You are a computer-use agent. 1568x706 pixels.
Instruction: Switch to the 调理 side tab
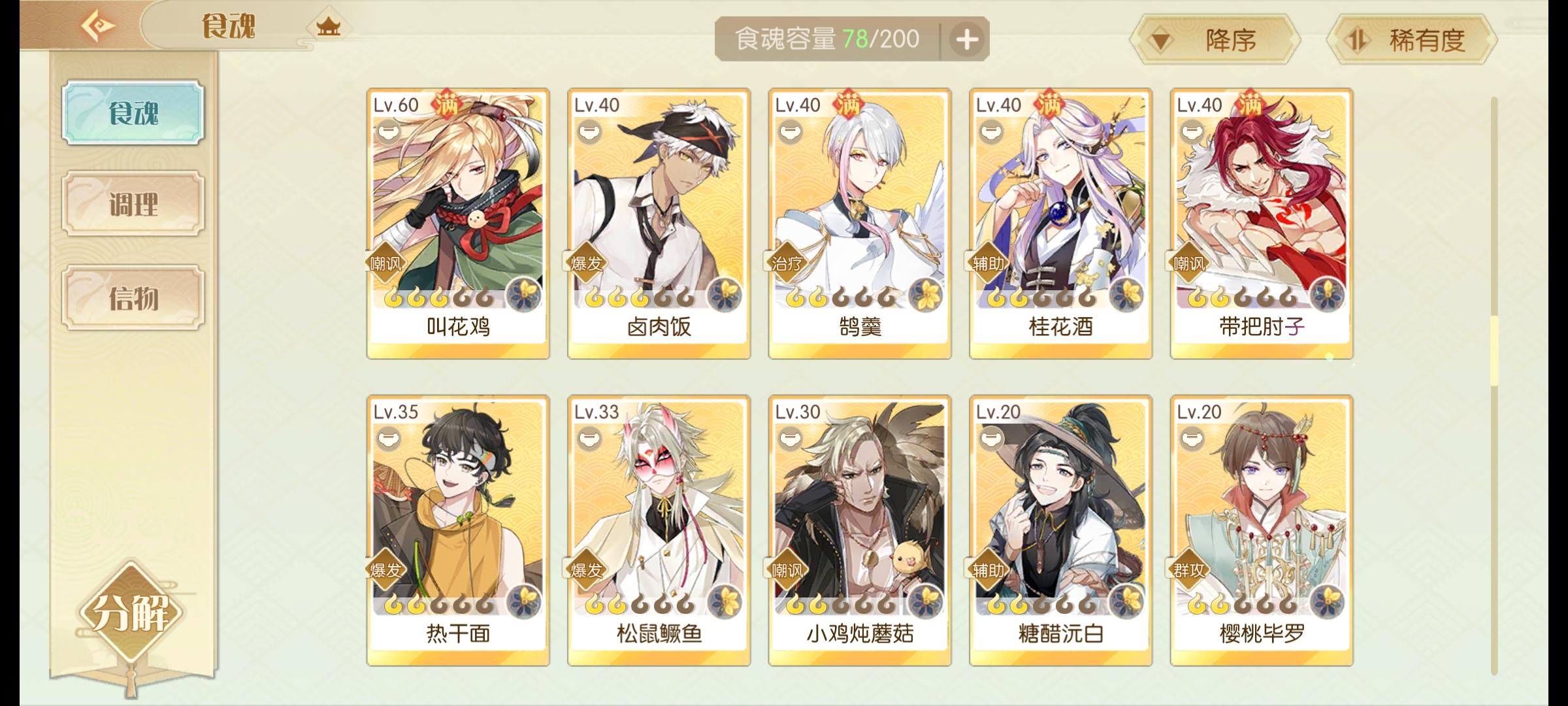[x=133, y=204]
